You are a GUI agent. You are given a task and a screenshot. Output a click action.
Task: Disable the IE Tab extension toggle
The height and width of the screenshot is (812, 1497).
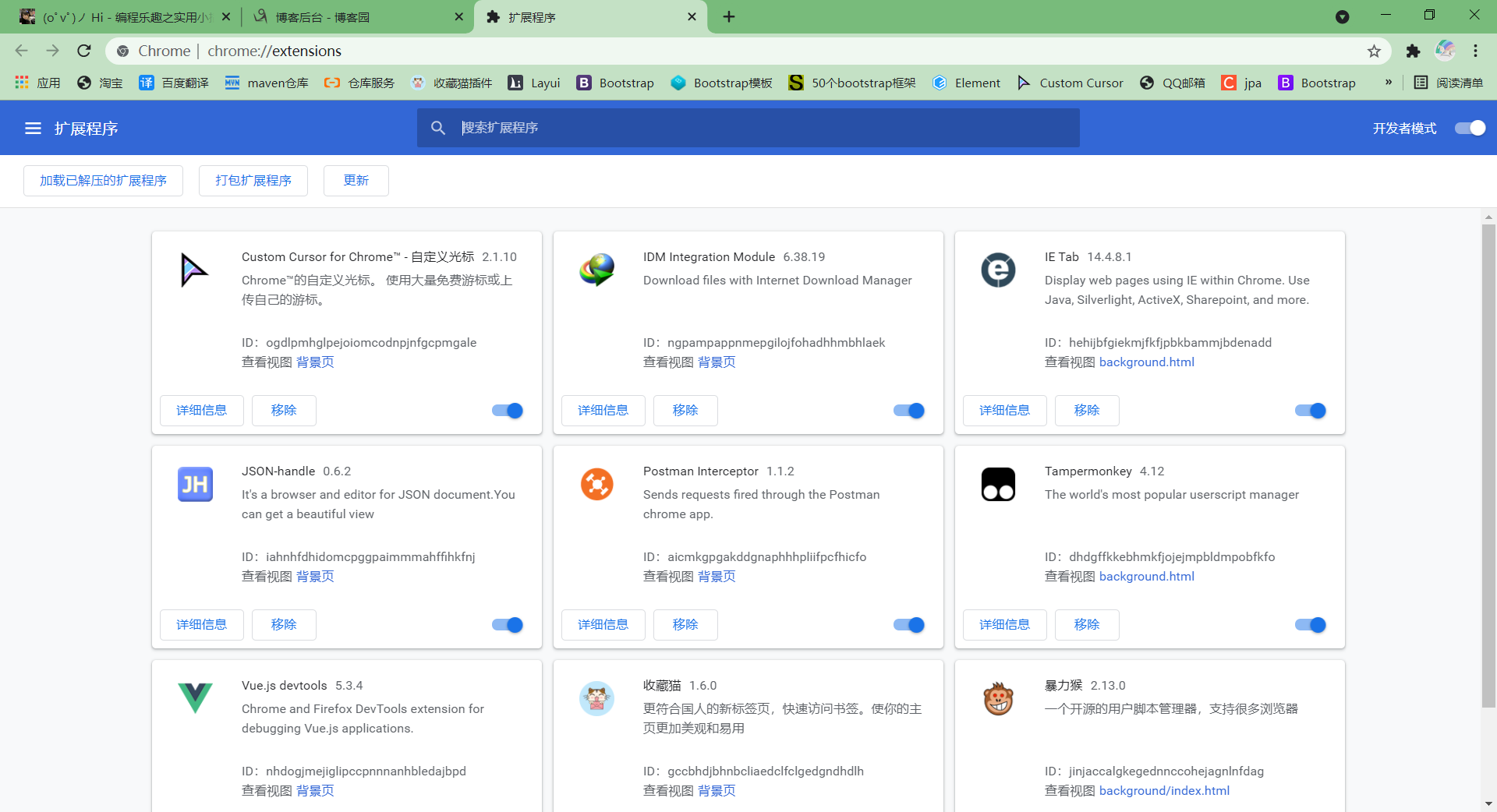point(1311,411)
